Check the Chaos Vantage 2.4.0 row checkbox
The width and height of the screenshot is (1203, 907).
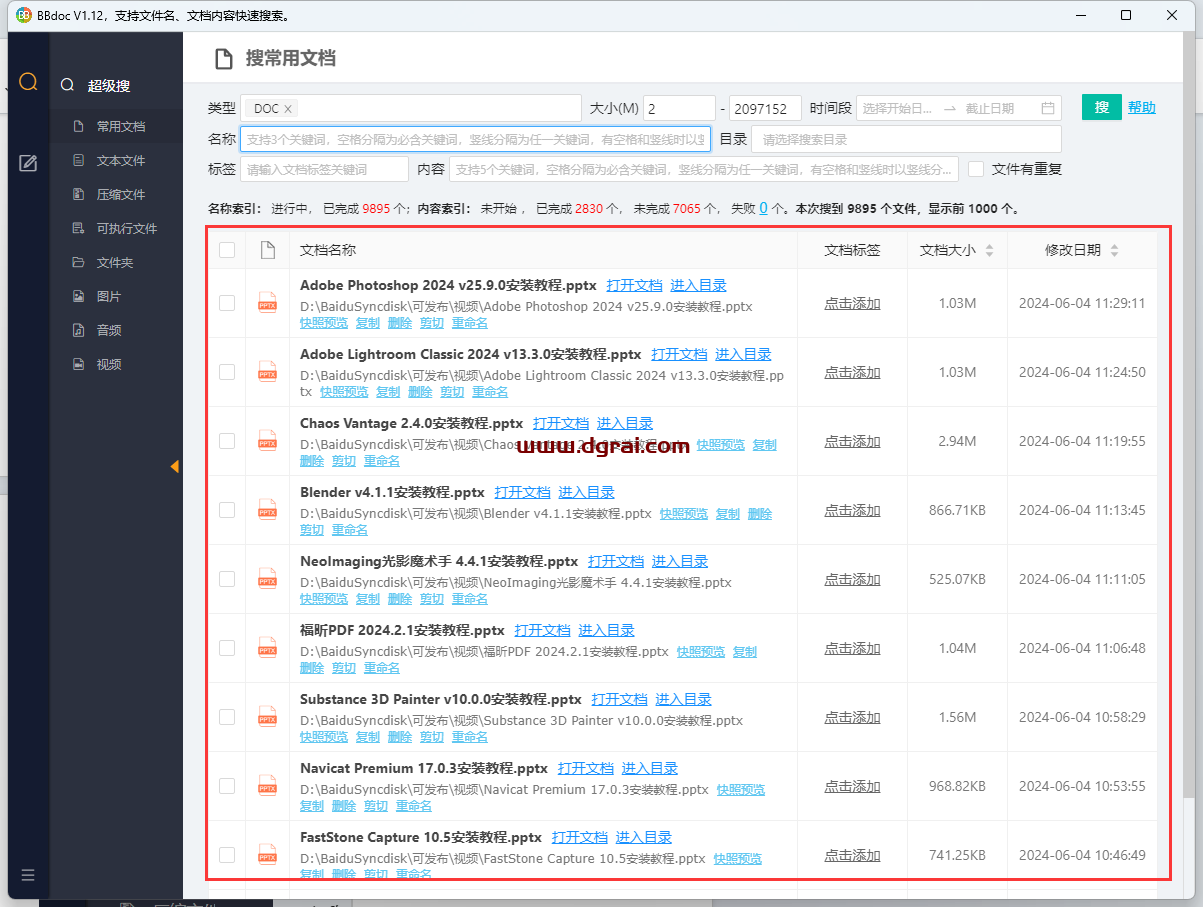[227, 441]
